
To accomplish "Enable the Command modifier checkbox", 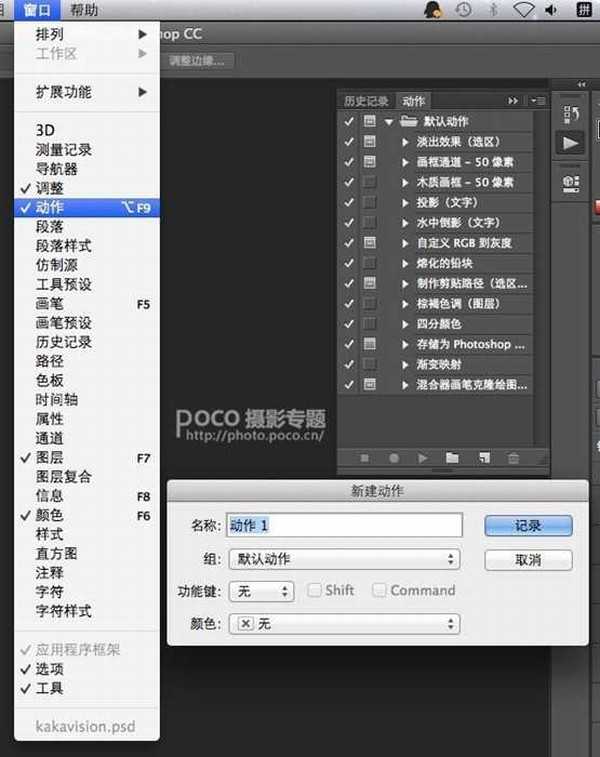I will coord(379,590).
